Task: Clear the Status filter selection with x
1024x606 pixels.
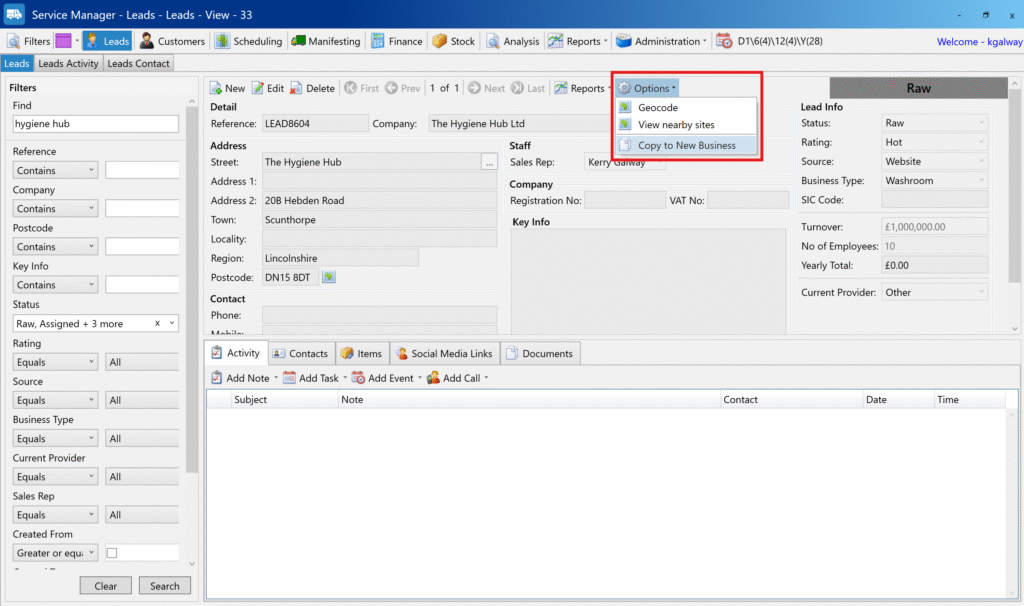Action: tap(157, 324)
